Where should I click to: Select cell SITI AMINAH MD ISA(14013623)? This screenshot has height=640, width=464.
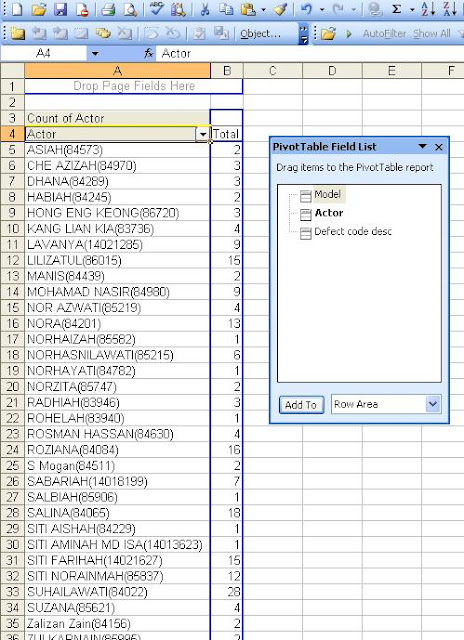pyautogui.click(x=118, y=544)
